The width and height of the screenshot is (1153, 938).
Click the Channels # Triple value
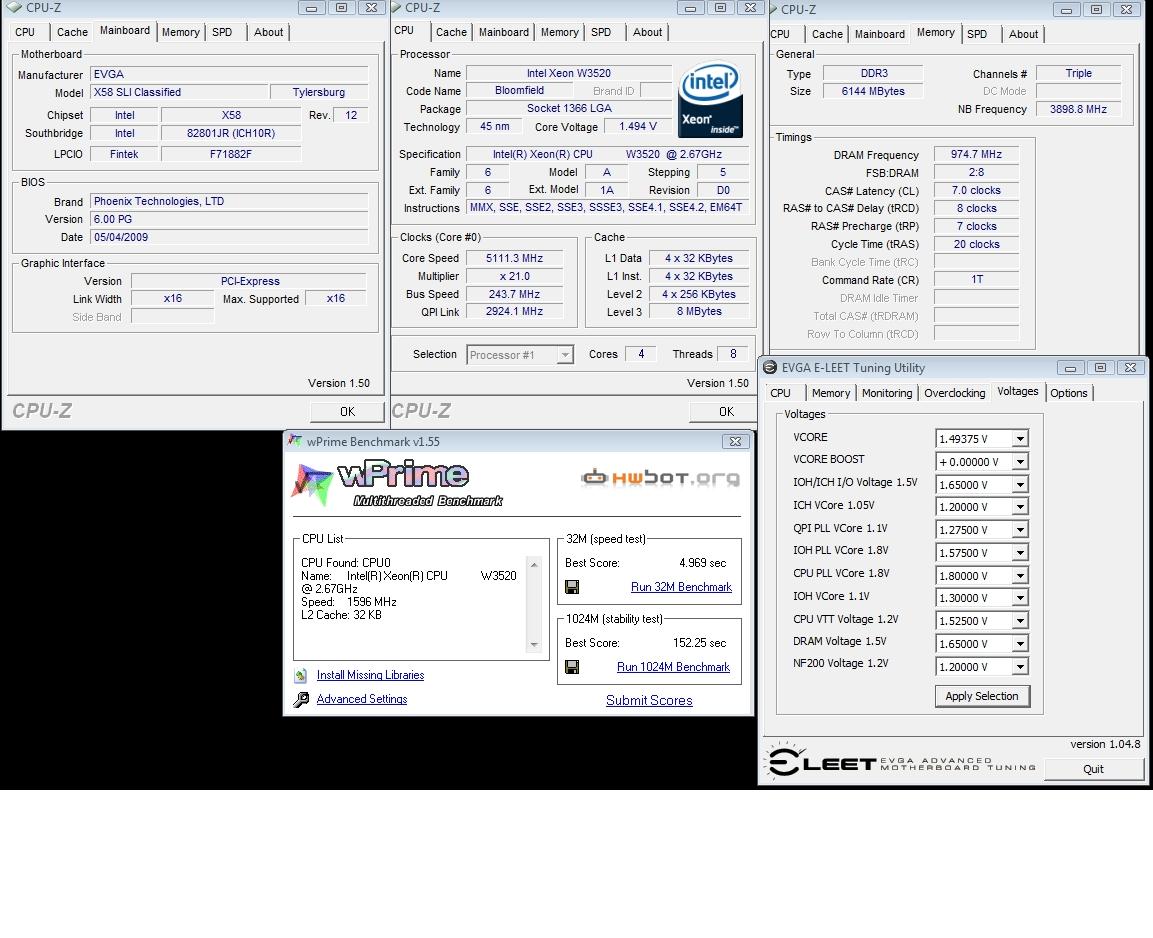[1078, 74]
